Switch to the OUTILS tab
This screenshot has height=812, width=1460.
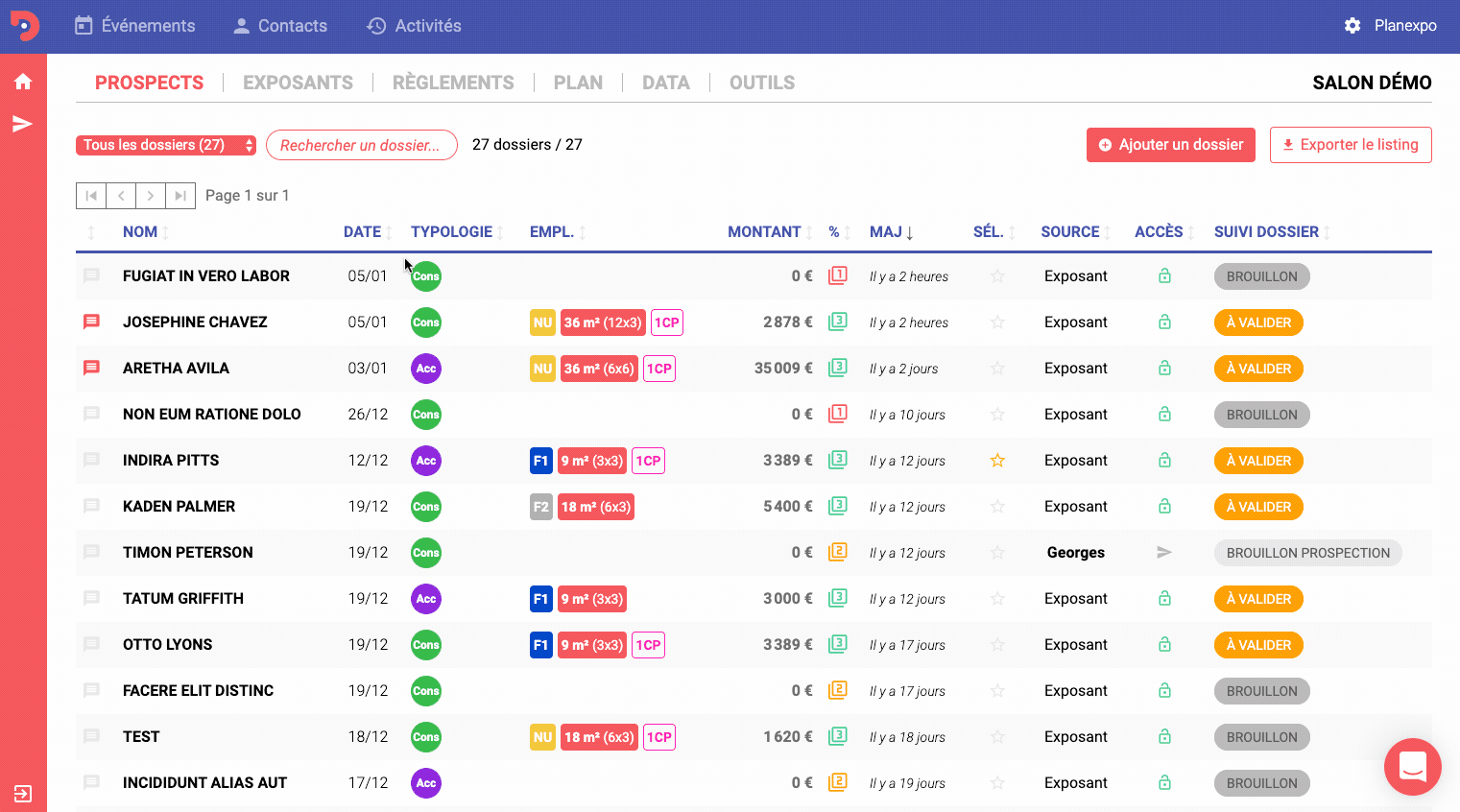click(x=762, y=83)
